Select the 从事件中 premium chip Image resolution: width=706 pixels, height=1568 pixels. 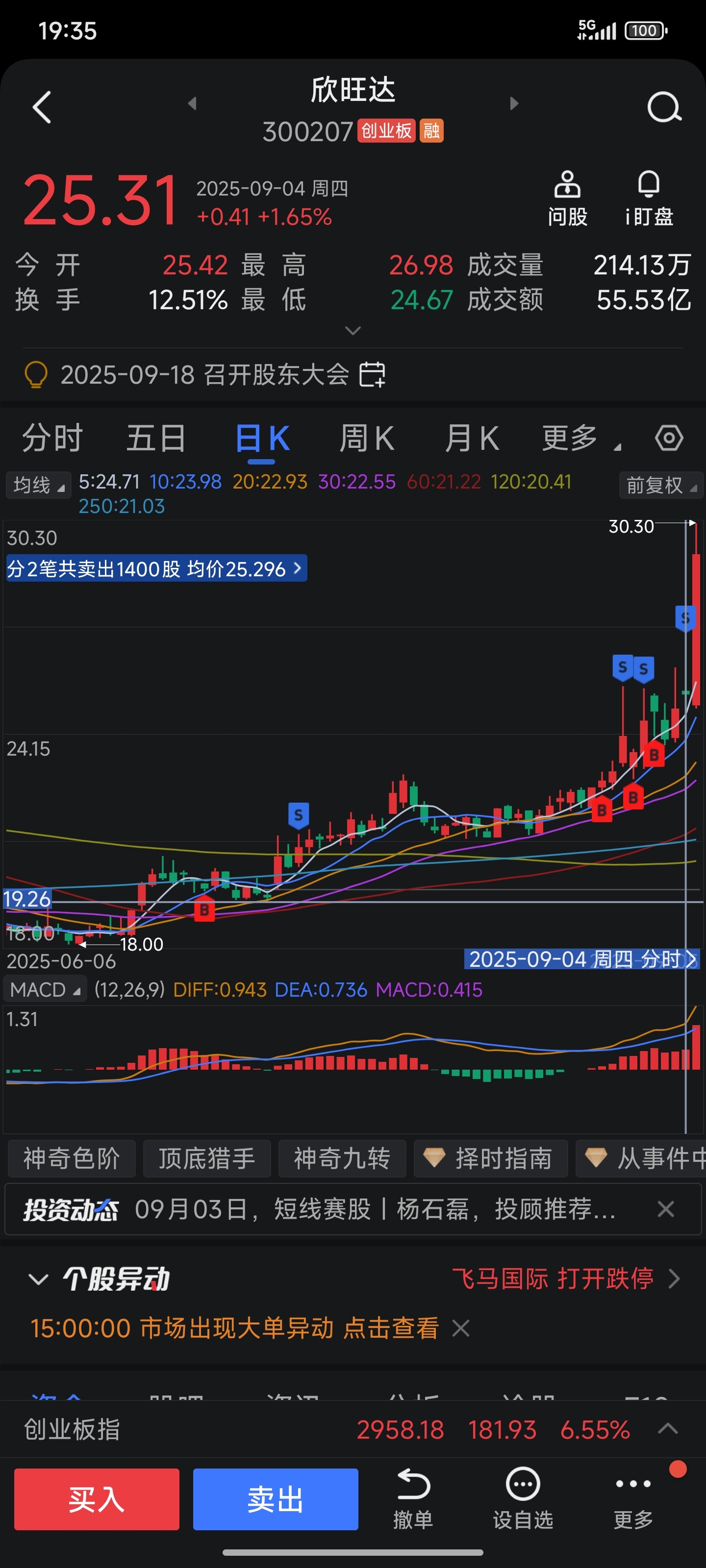point(641,1158)
